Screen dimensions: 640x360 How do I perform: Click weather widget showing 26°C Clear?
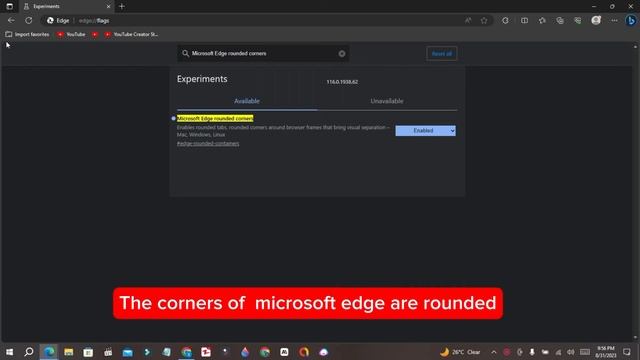pos(460,352)
